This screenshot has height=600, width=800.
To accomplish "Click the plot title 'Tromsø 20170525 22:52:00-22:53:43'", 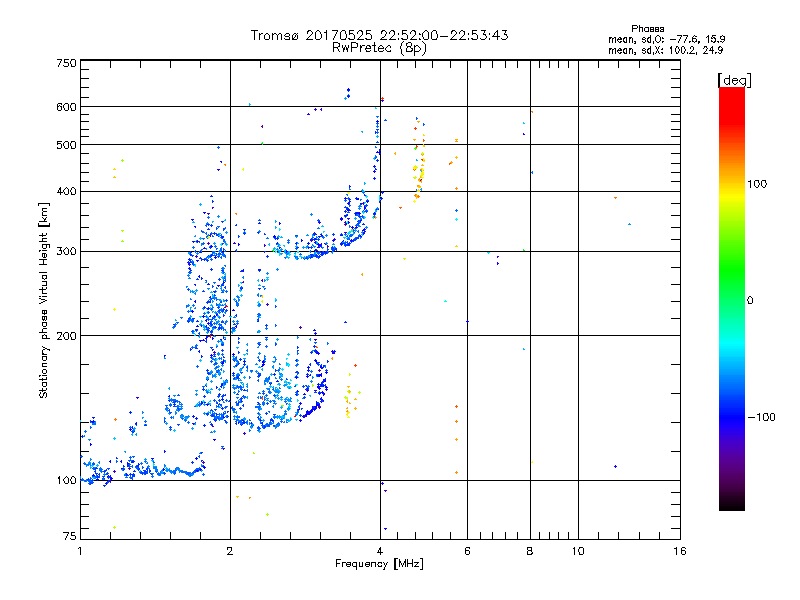I will pos(379,35).
